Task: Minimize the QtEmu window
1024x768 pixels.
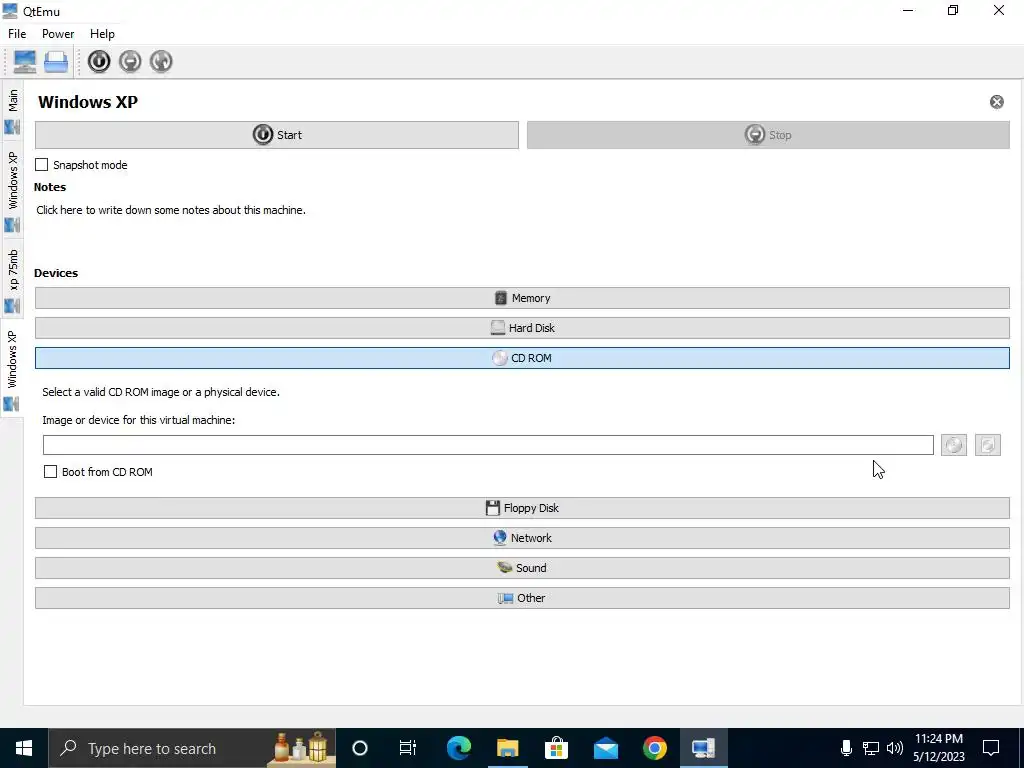Action: [x=908, y=10]
